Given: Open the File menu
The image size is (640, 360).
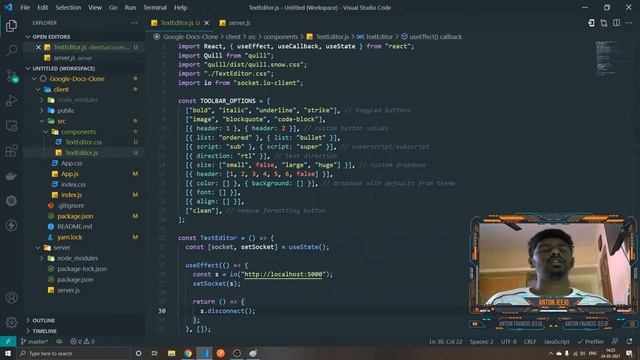Looking at the screenshot, I should pyautogui.click(x=25, y=7).
